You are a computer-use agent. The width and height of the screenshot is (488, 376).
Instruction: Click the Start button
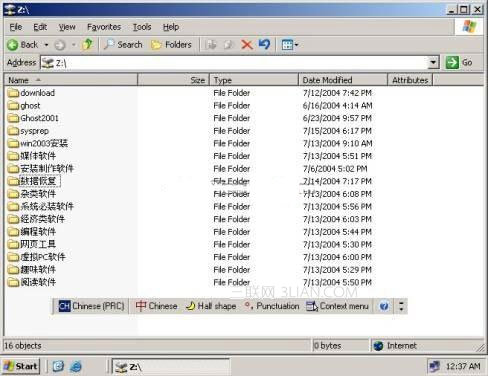[21, 366]
